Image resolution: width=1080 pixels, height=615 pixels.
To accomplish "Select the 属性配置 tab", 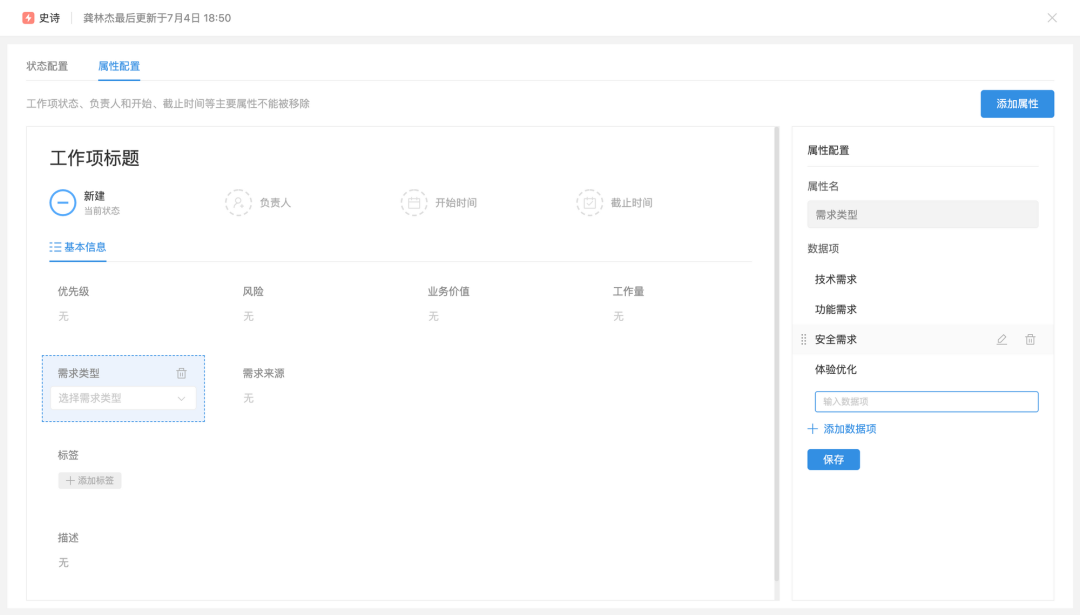I will (118, 66).
